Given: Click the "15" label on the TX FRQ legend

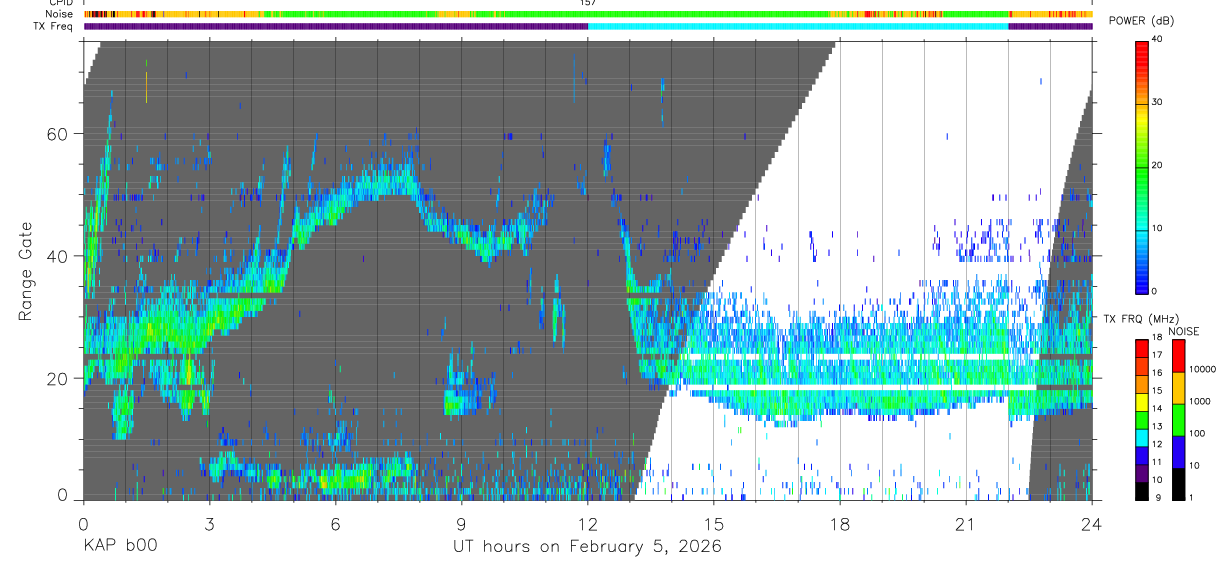Looking at the screenshot, I should click(1157, 390).
